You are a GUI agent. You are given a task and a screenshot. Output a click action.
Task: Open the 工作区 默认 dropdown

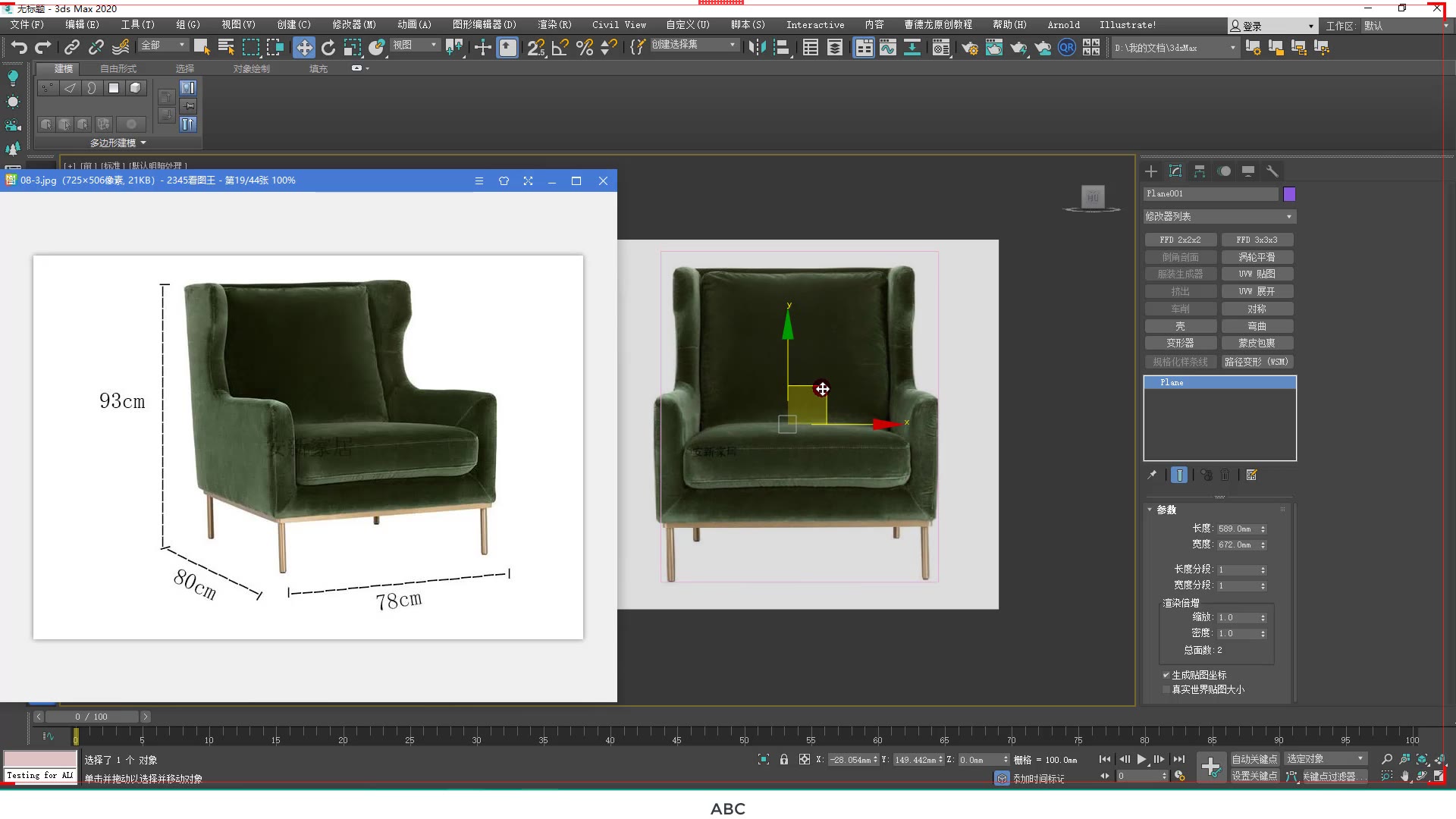pos(1405,26)
